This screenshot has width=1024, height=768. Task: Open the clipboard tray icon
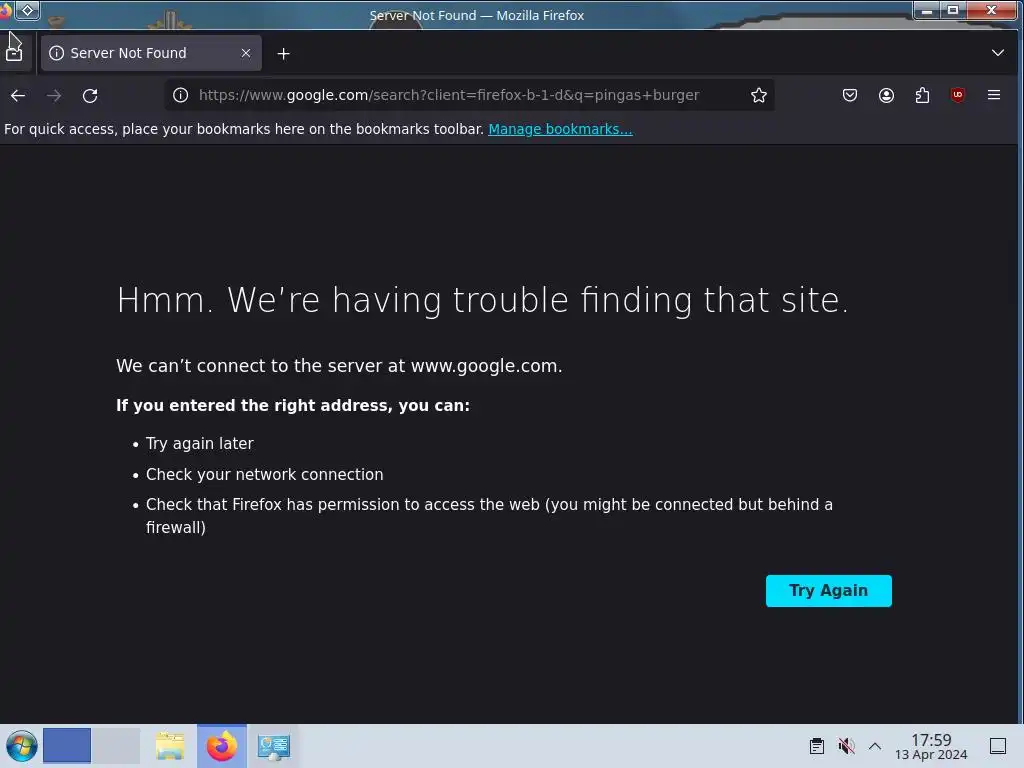(816, 746)
